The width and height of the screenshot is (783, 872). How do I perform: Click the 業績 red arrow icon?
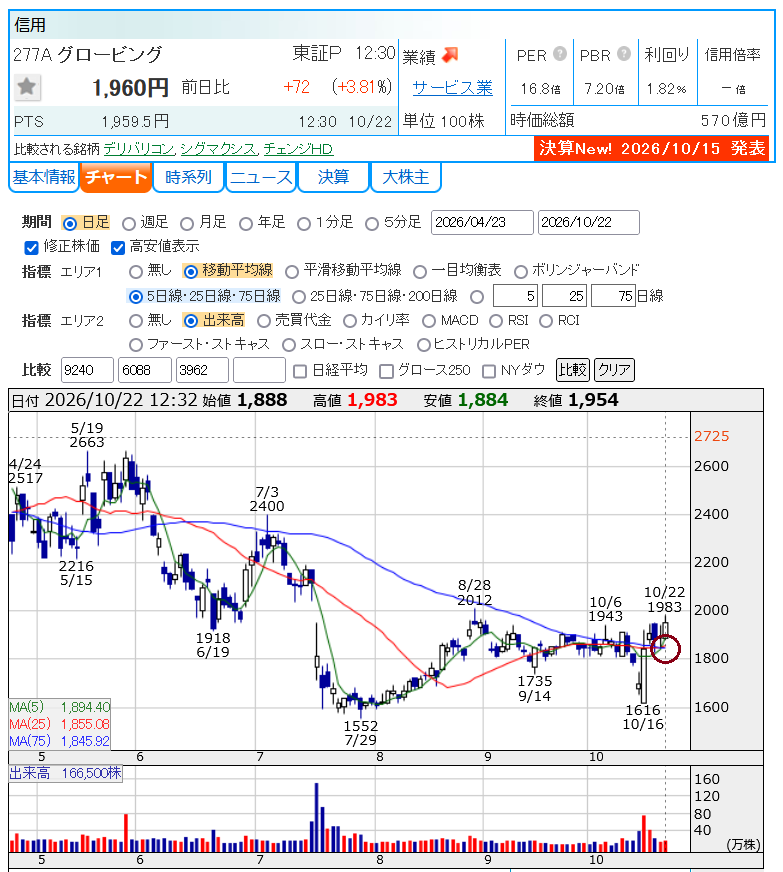click(450, 54)
